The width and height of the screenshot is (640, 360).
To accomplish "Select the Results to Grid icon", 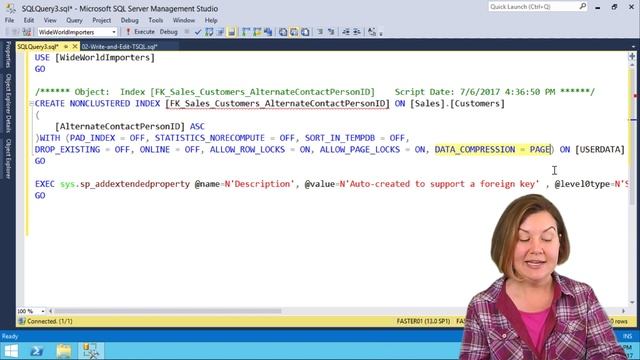I will coord(294,32).
